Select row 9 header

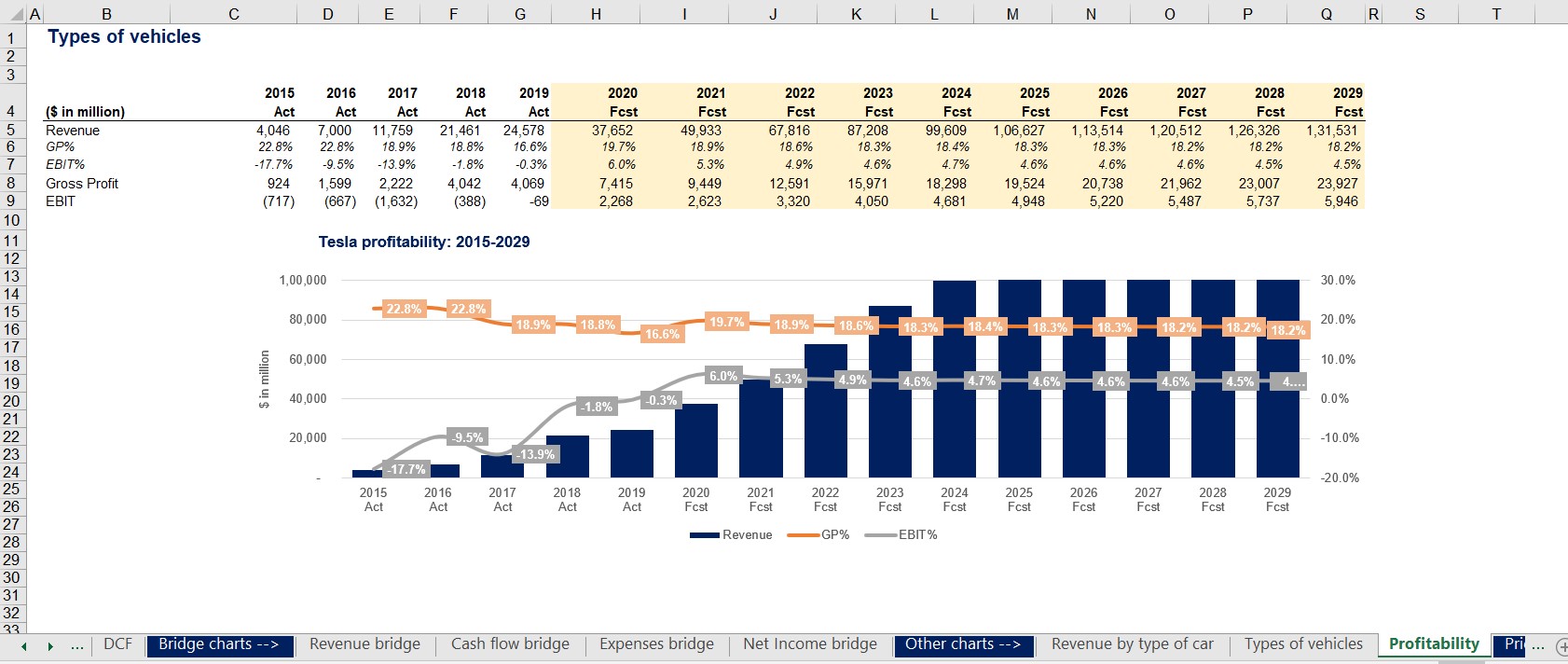pyautogui.click(x=12, y=201)
